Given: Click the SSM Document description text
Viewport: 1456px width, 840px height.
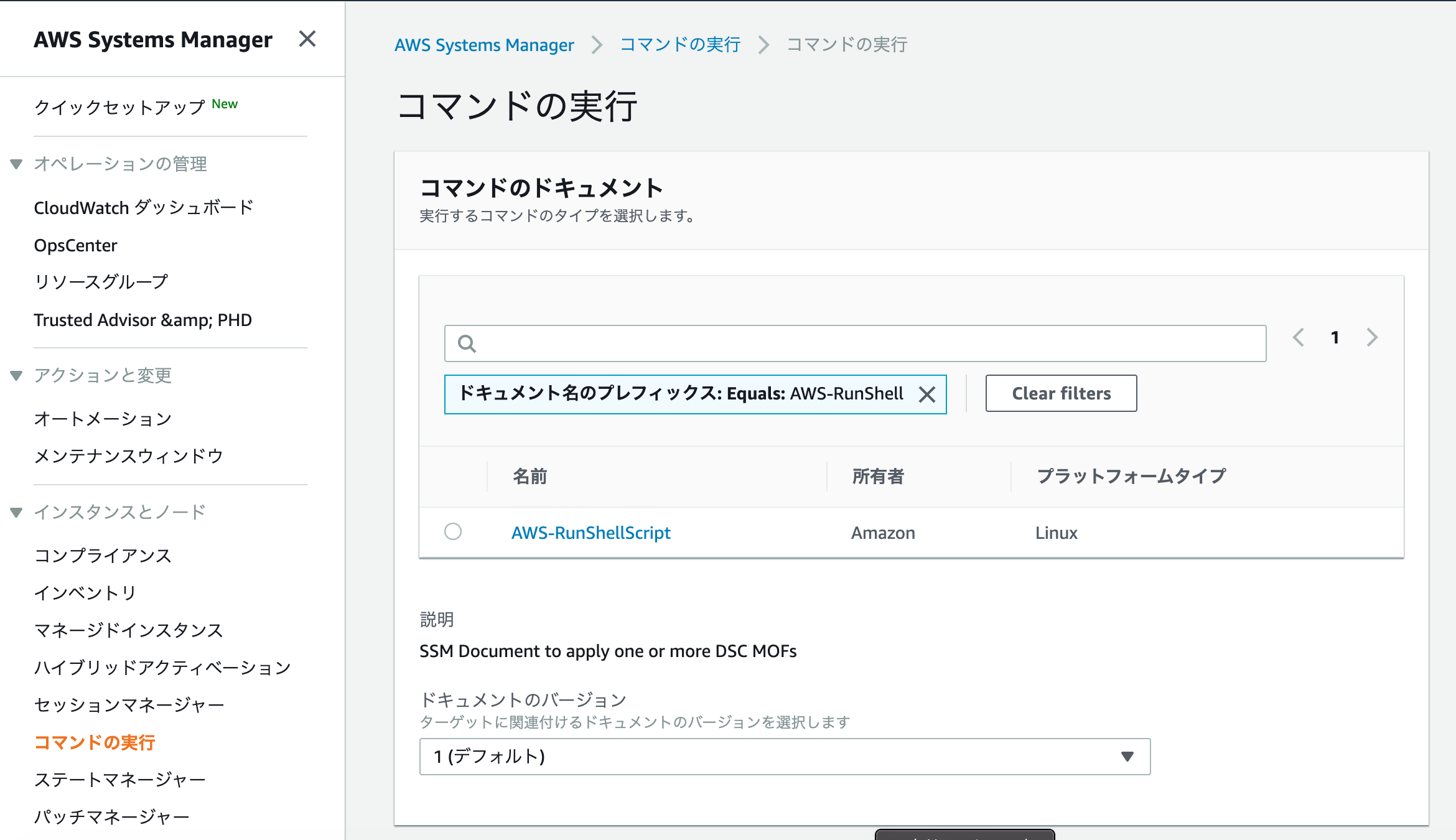Looking at the screenshot, I should point(608,651).
